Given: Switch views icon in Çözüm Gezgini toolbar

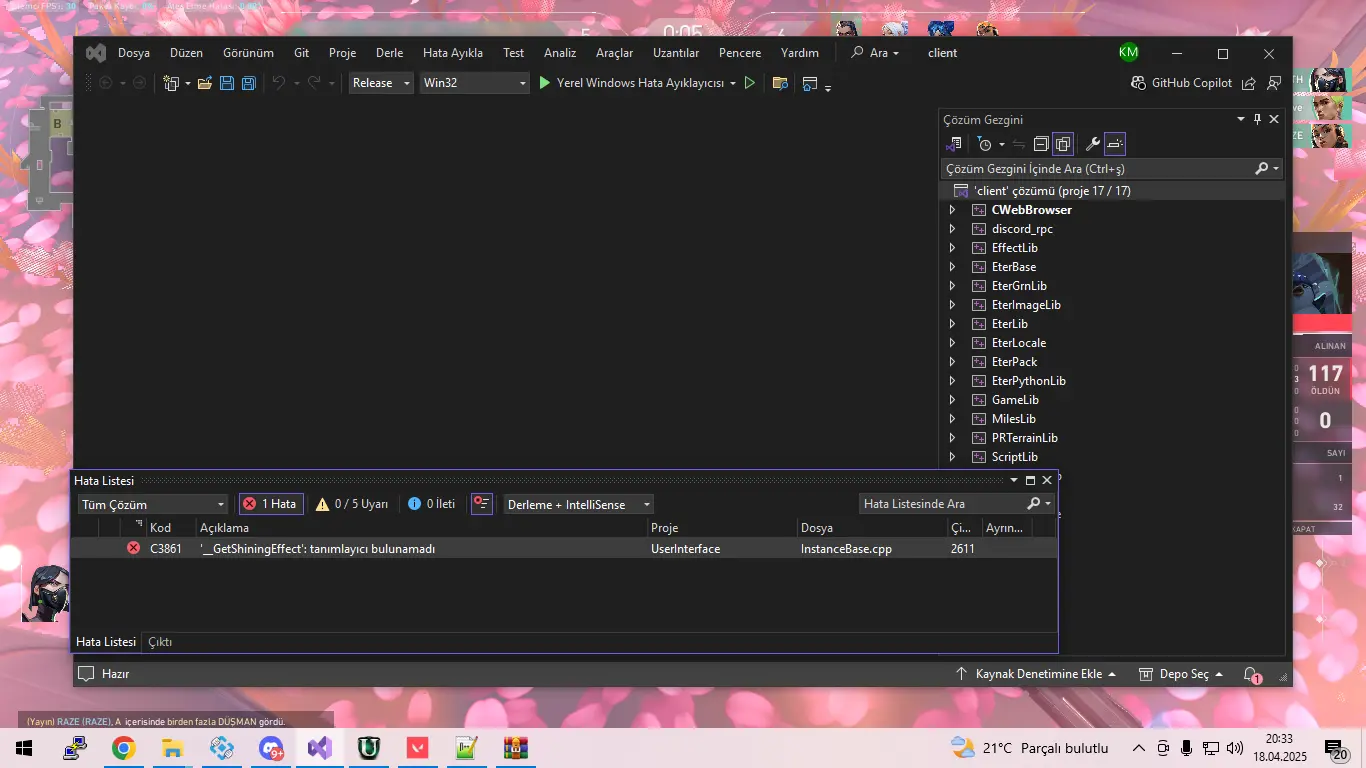Looking at the screenshot, I should tap(955, 144).
